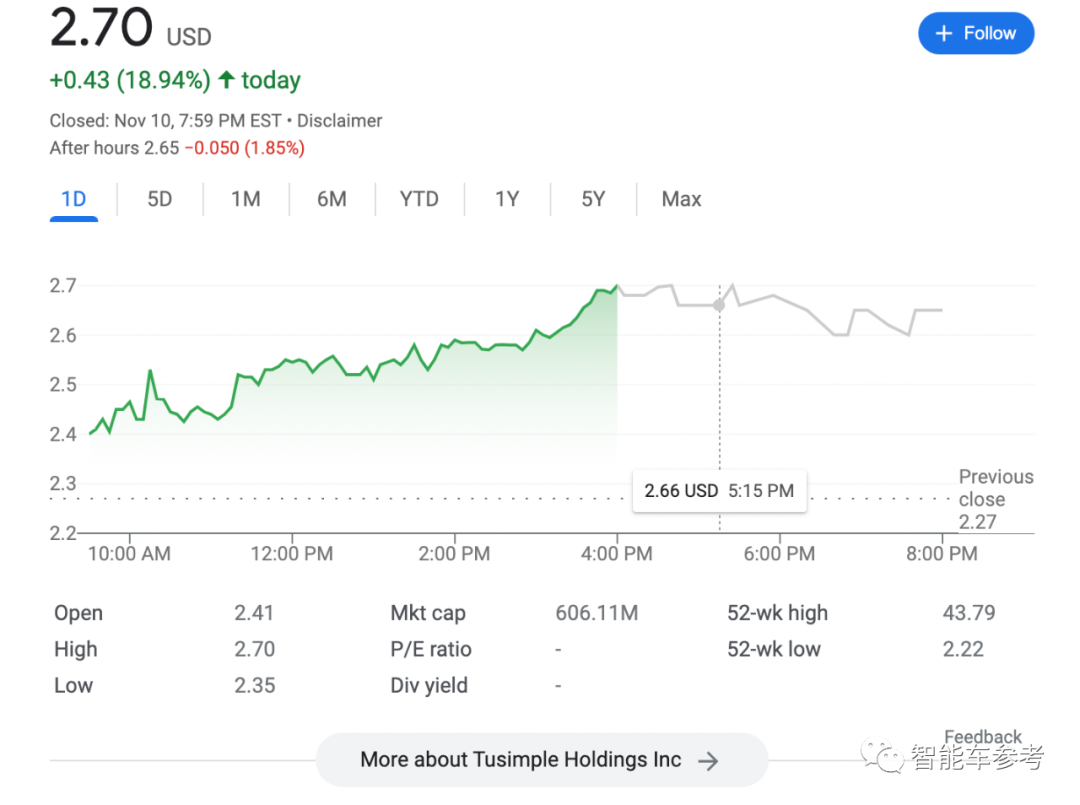This screenshot has height=805, width=1080.
Task: Click the green up arrow near today
Action: pyautogui.click(x=227, y=80)
